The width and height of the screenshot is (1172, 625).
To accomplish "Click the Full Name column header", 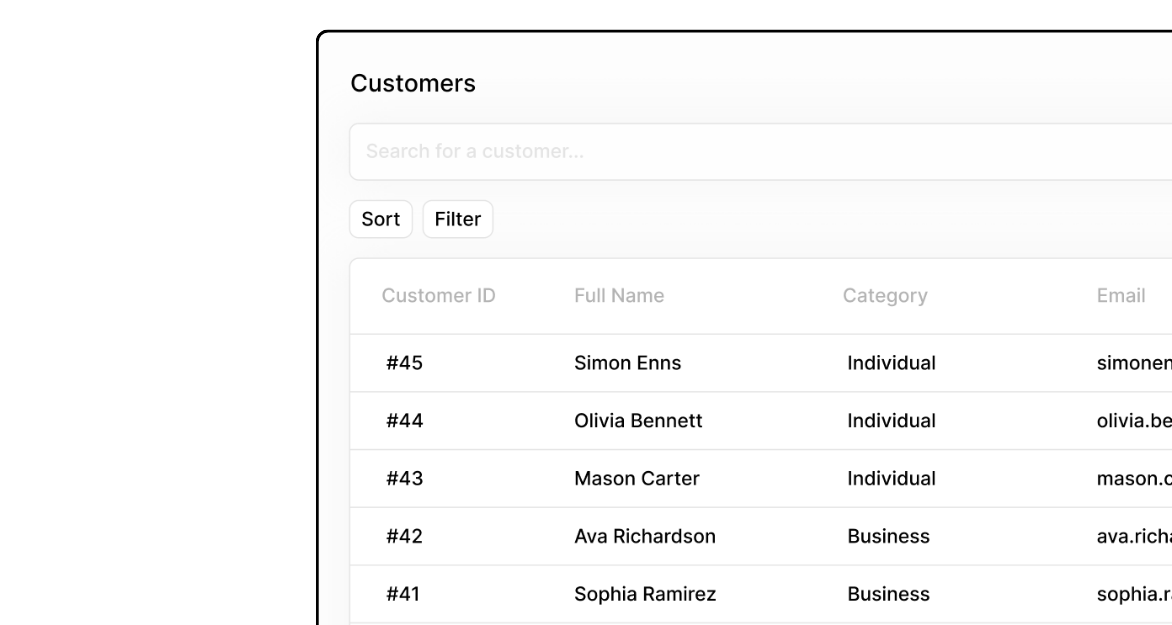I will 619,296.
